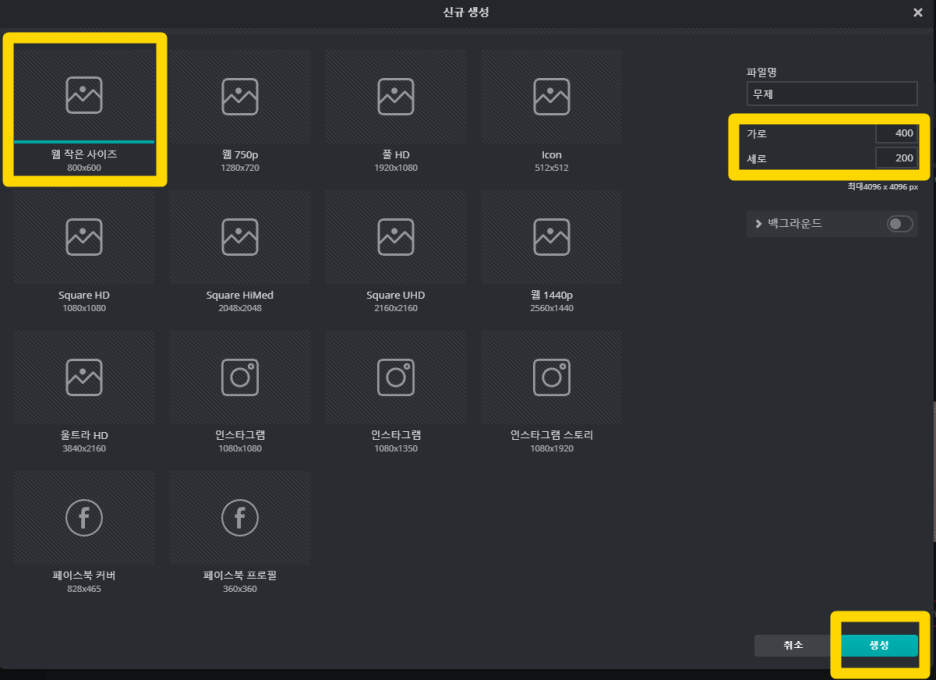
Task: Pick the 인스타그램 1080x1080 preset
Action: (240, 392)
